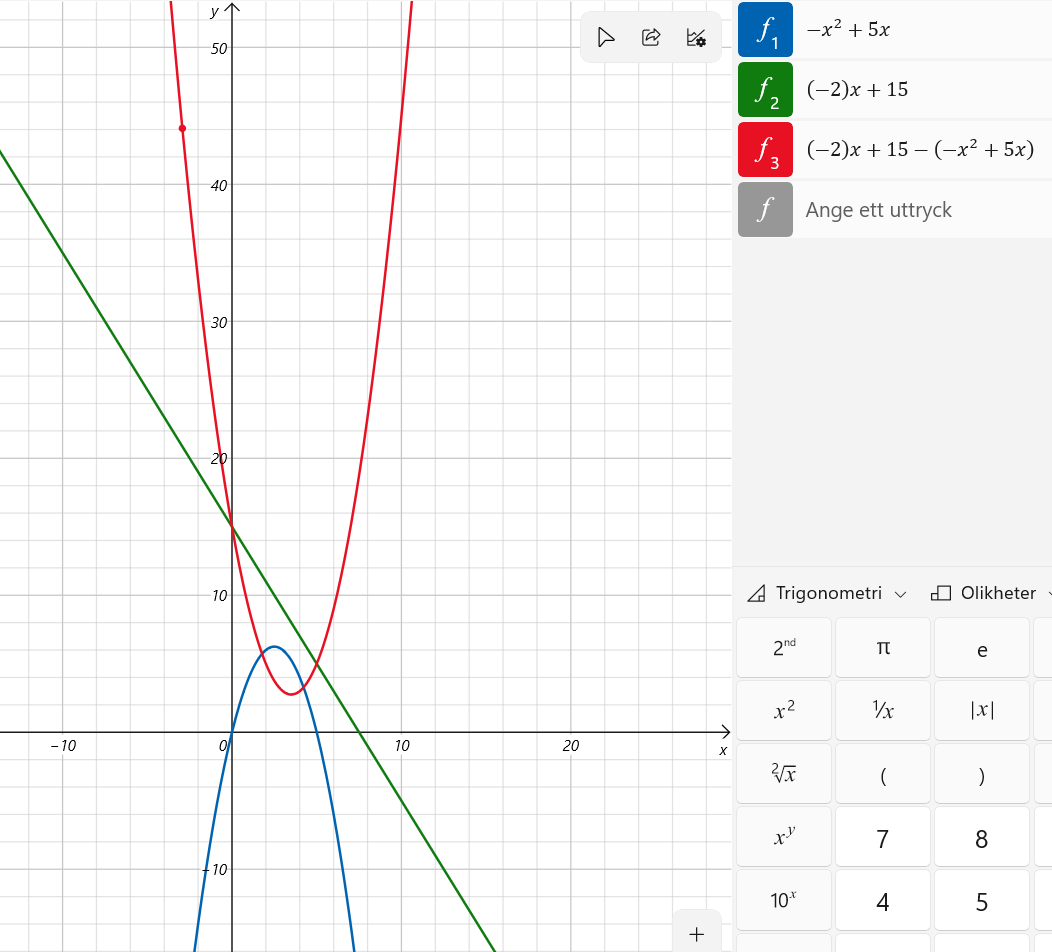Toggle the 2nd function key

coord(784,648)
